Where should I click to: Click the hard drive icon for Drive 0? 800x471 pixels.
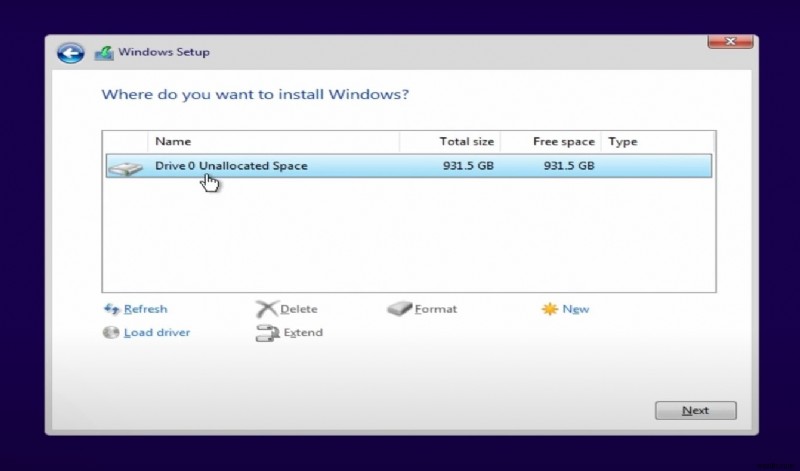click(126, 168)
